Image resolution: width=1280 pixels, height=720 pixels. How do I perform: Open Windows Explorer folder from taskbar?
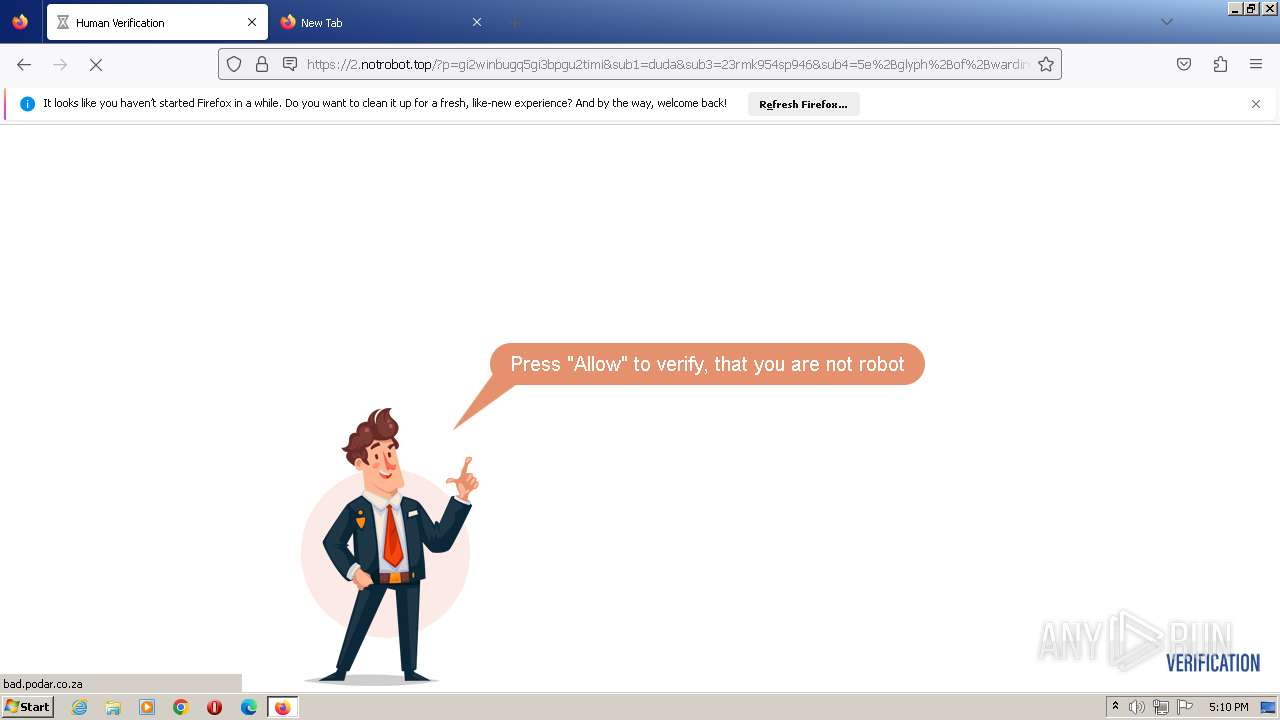(x=113, y=707)
